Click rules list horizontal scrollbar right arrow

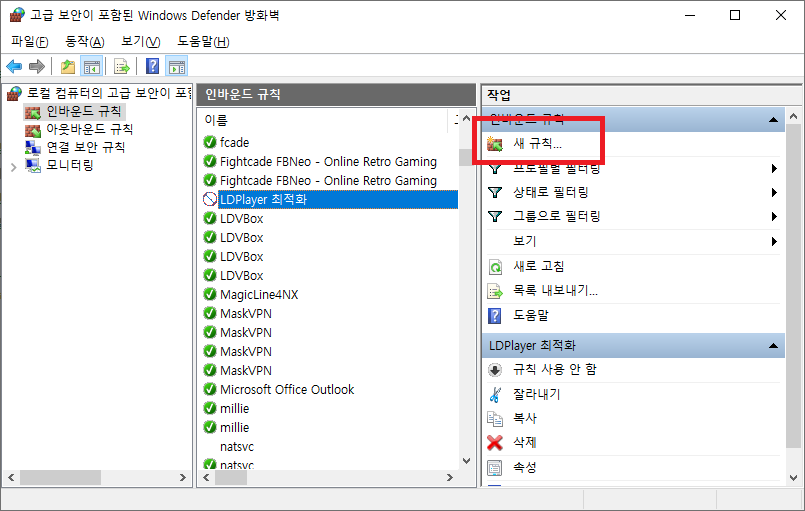coord(450,478)
